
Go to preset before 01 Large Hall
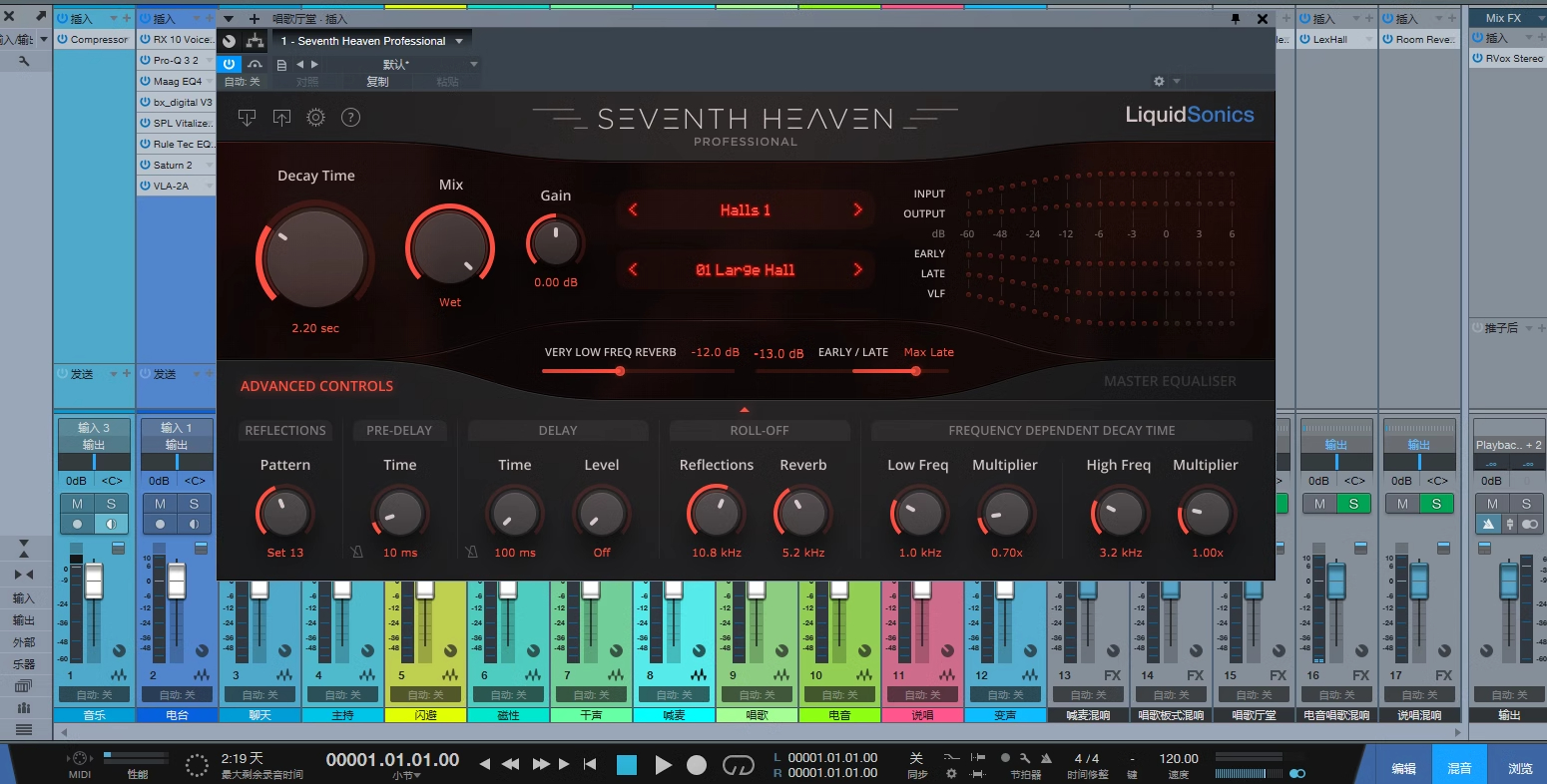pos(633,269)
